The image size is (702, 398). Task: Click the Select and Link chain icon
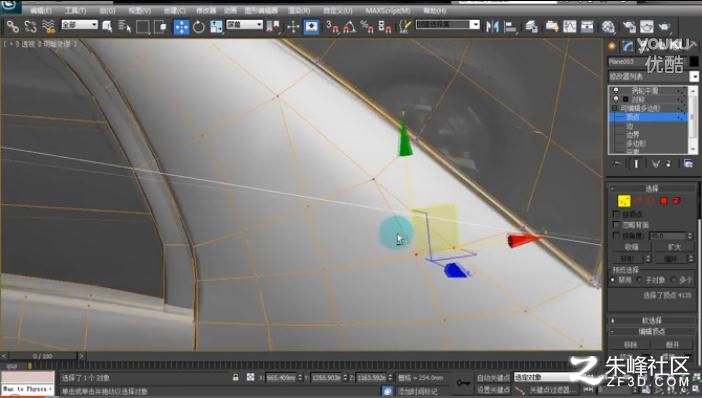click(13, 27)
